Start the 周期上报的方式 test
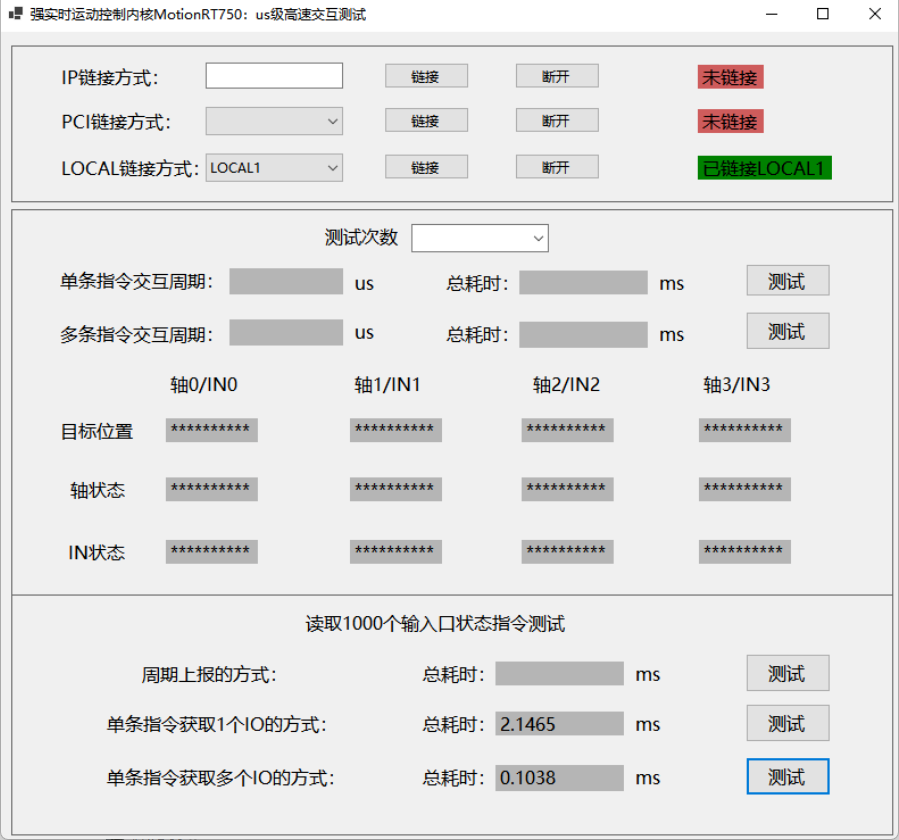This screenshot has width=899, height=840. point(787,673)
